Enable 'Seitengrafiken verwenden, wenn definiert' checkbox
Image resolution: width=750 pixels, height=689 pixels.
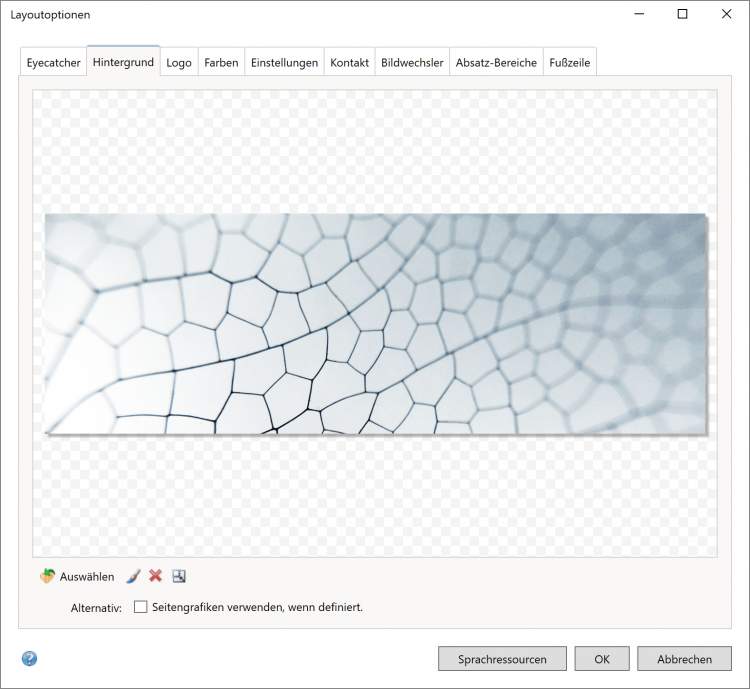click(141, 607)
